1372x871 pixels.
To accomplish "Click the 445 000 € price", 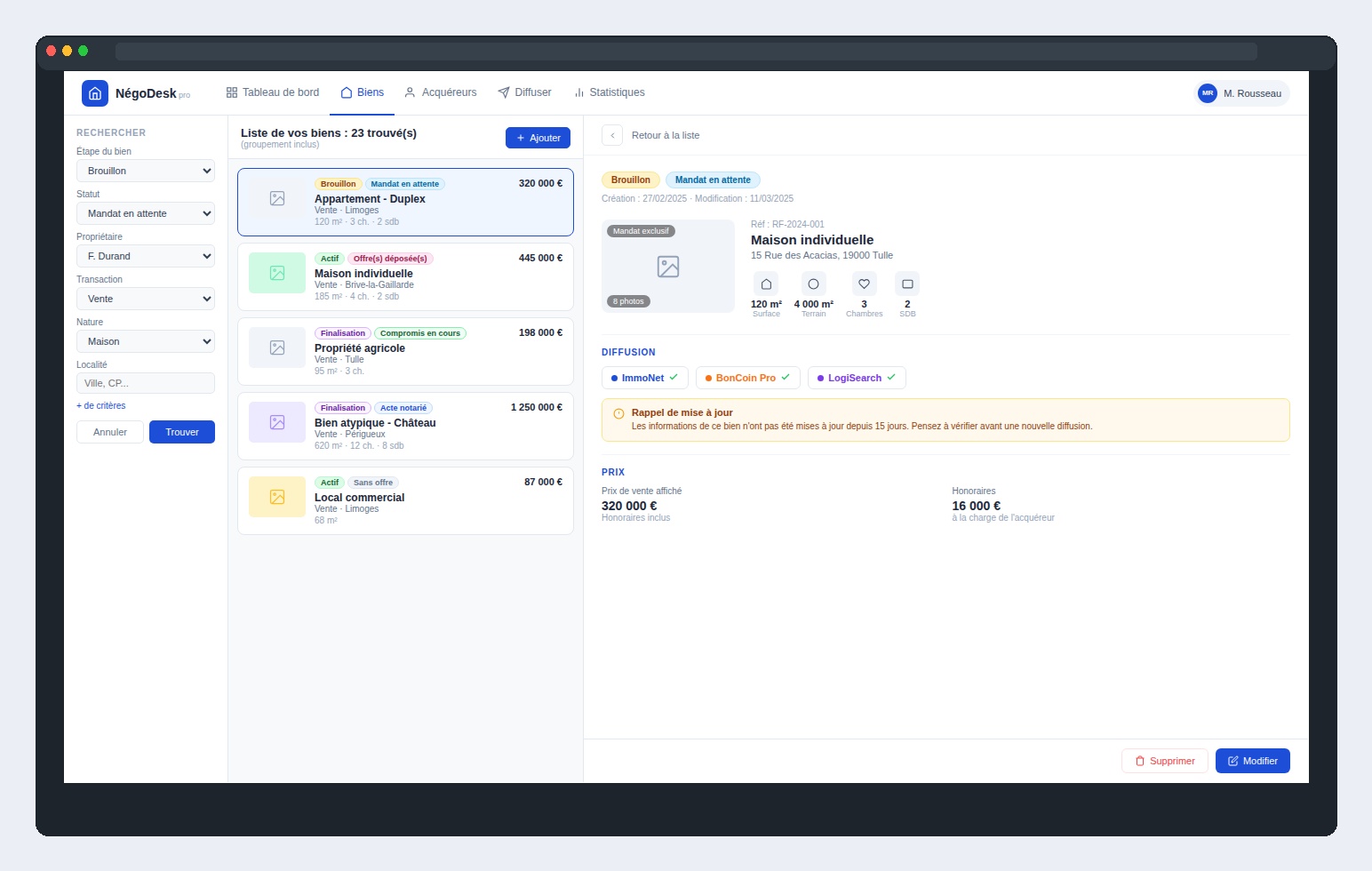I will coord(540,258).
